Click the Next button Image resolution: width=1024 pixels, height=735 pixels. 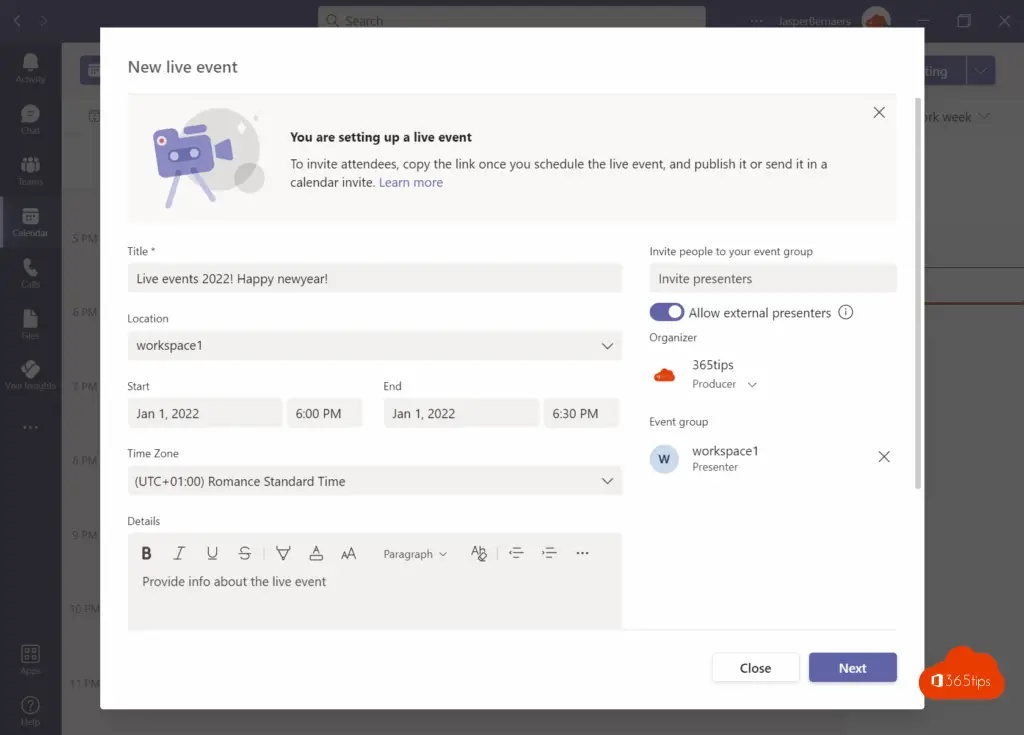coord(852,668)
